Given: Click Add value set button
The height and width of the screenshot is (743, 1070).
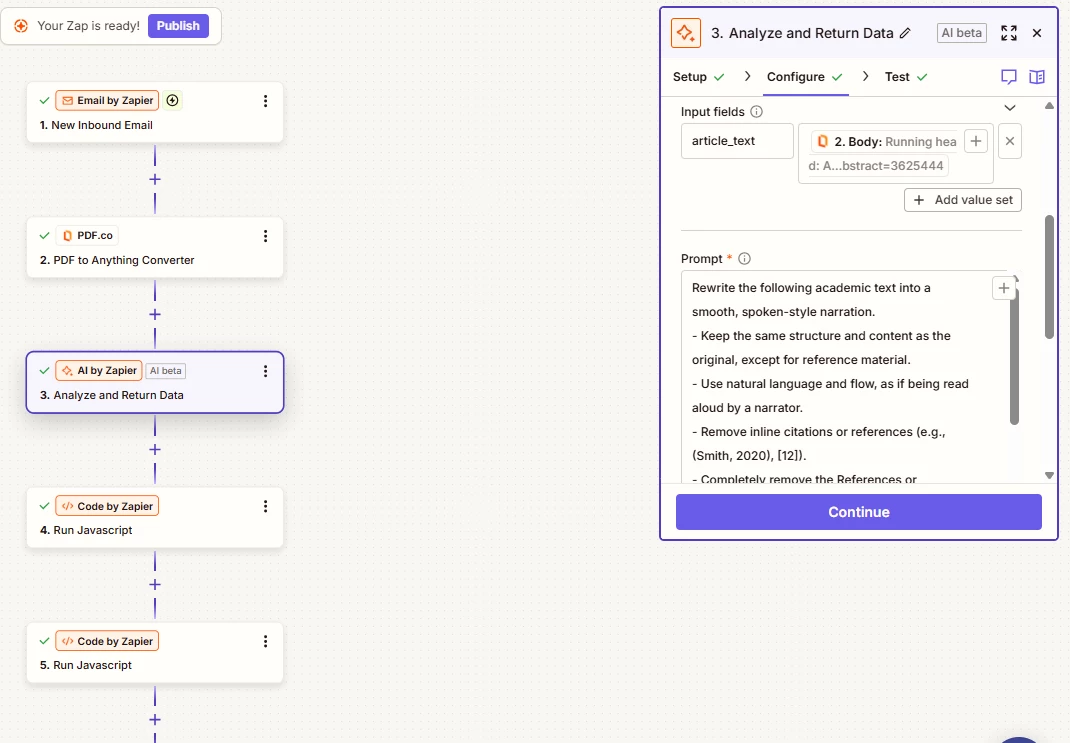Looking at the screenshot, I should (x=963, y=200).
